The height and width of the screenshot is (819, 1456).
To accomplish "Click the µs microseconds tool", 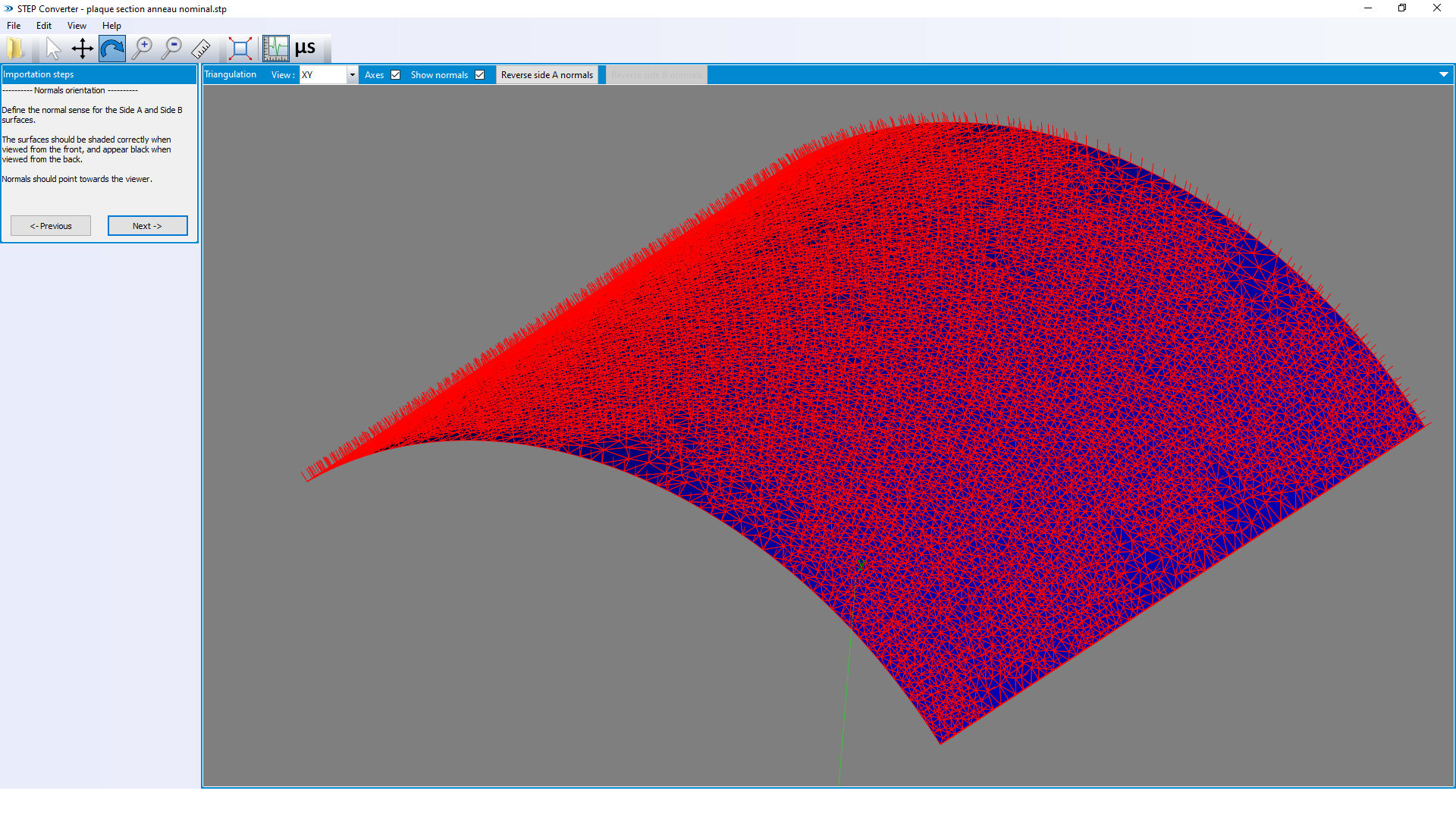I will [305, 48].
